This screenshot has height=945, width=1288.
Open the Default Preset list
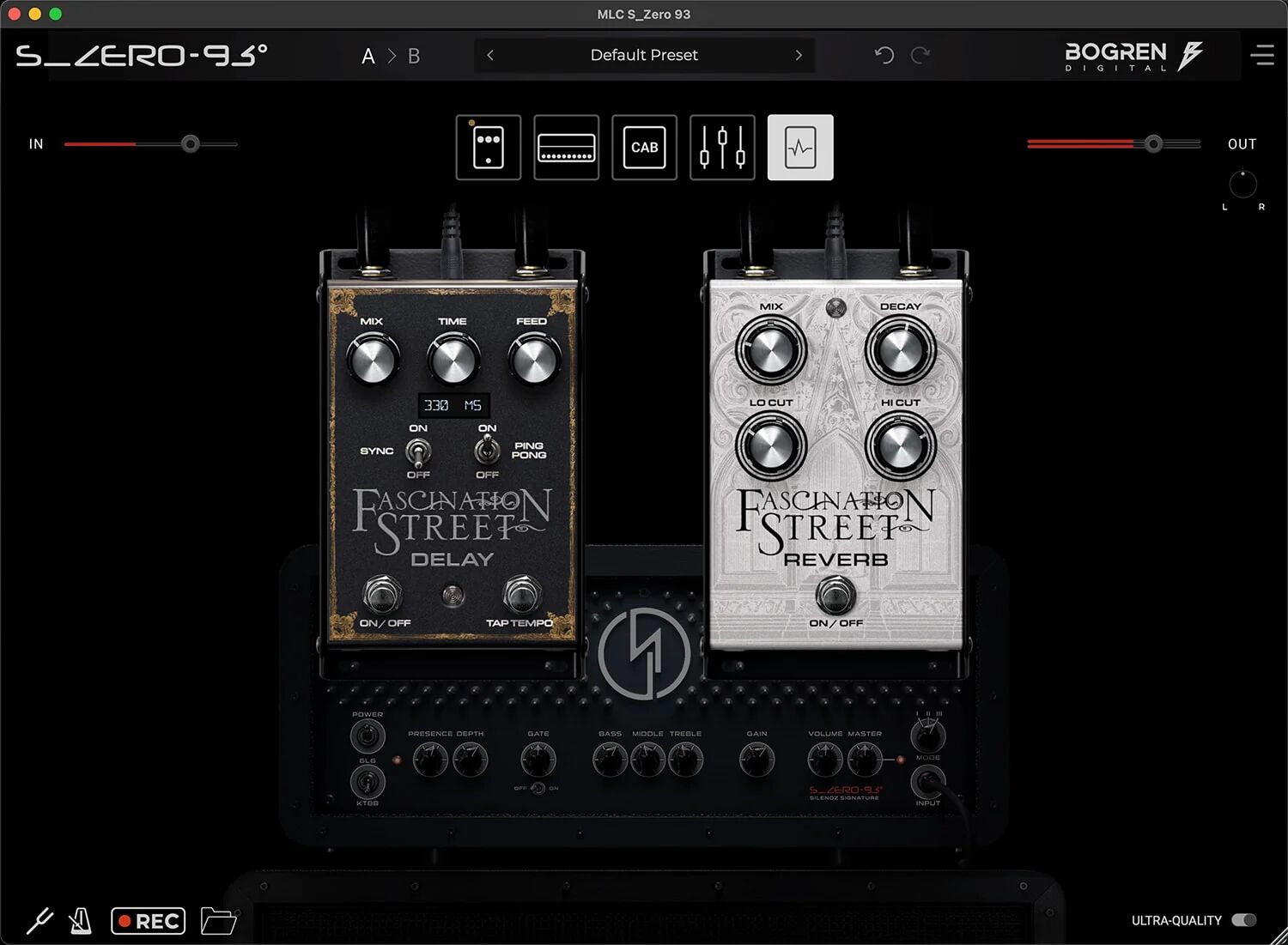point(643,55)
